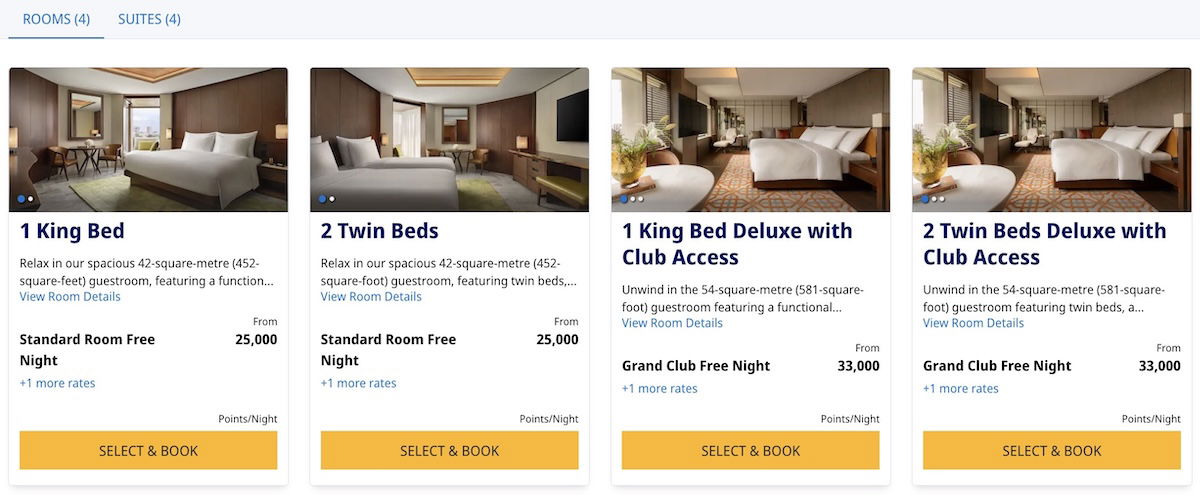Open 1 King Bed Deluxe Club photo

(751, 139)
